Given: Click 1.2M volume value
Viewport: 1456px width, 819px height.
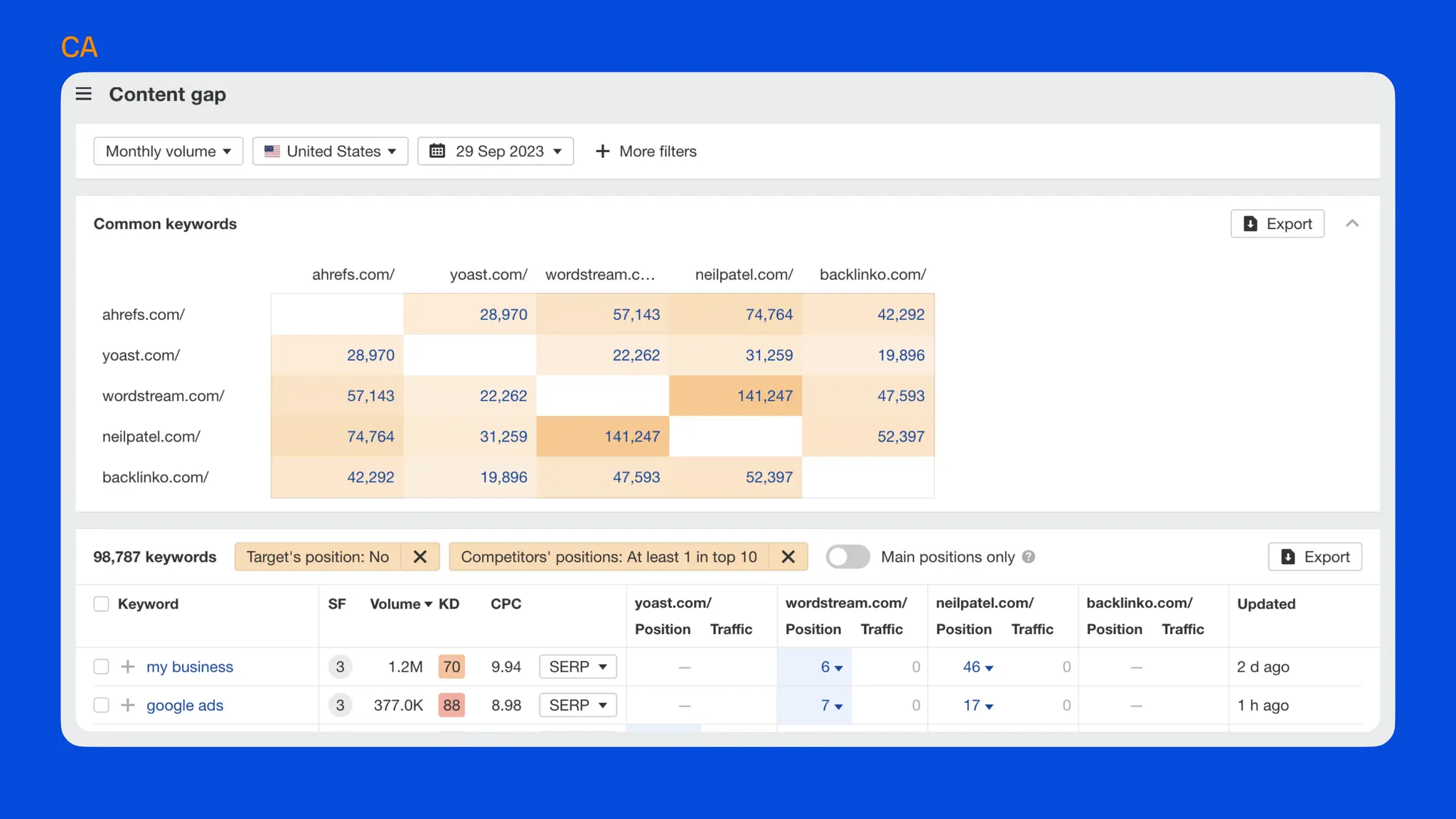Looking at the screenshot, I should pyautogui.click(x=405, y=667).
